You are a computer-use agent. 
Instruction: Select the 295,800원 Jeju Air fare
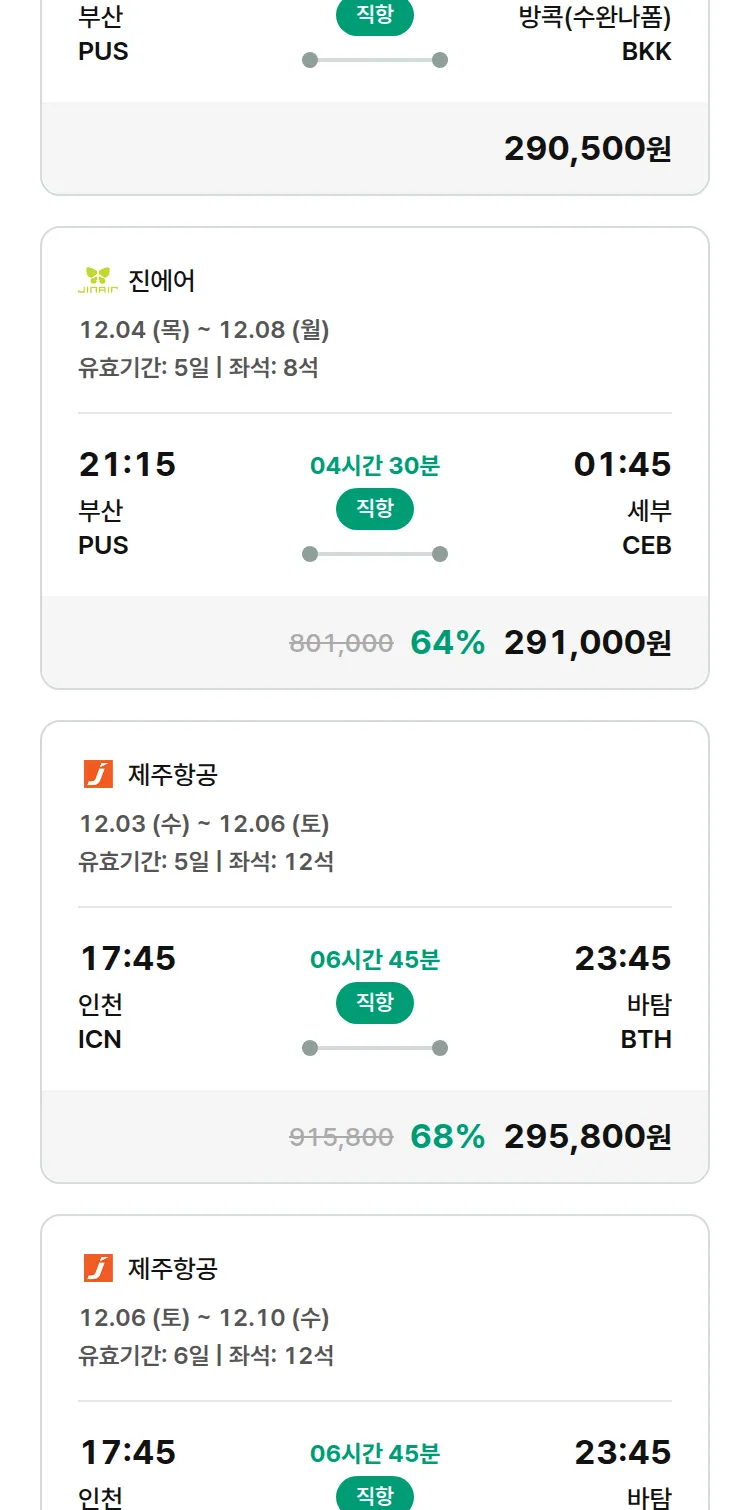coord(587,1137)
